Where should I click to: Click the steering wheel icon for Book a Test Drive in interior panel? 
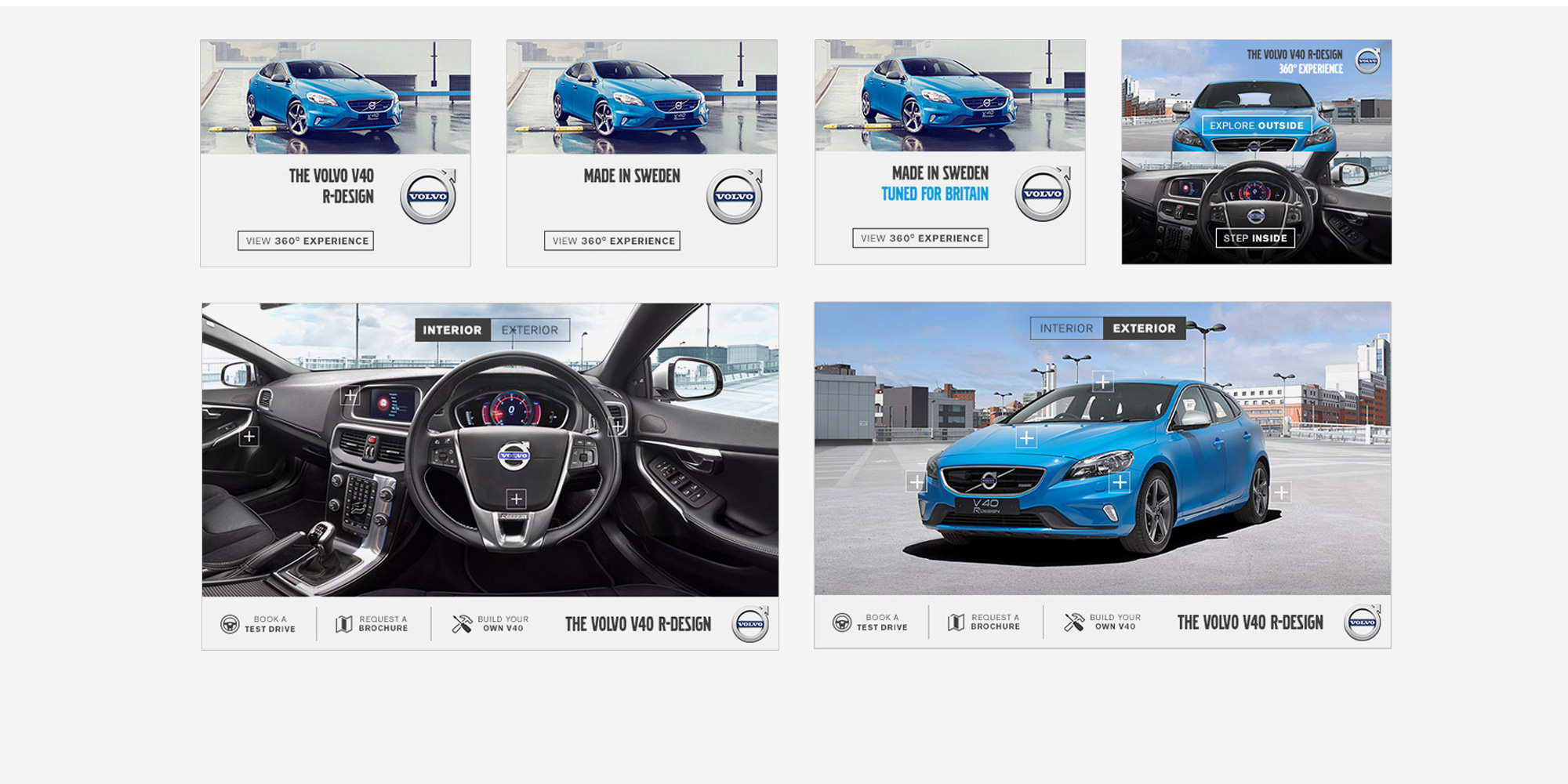[230, 624]
